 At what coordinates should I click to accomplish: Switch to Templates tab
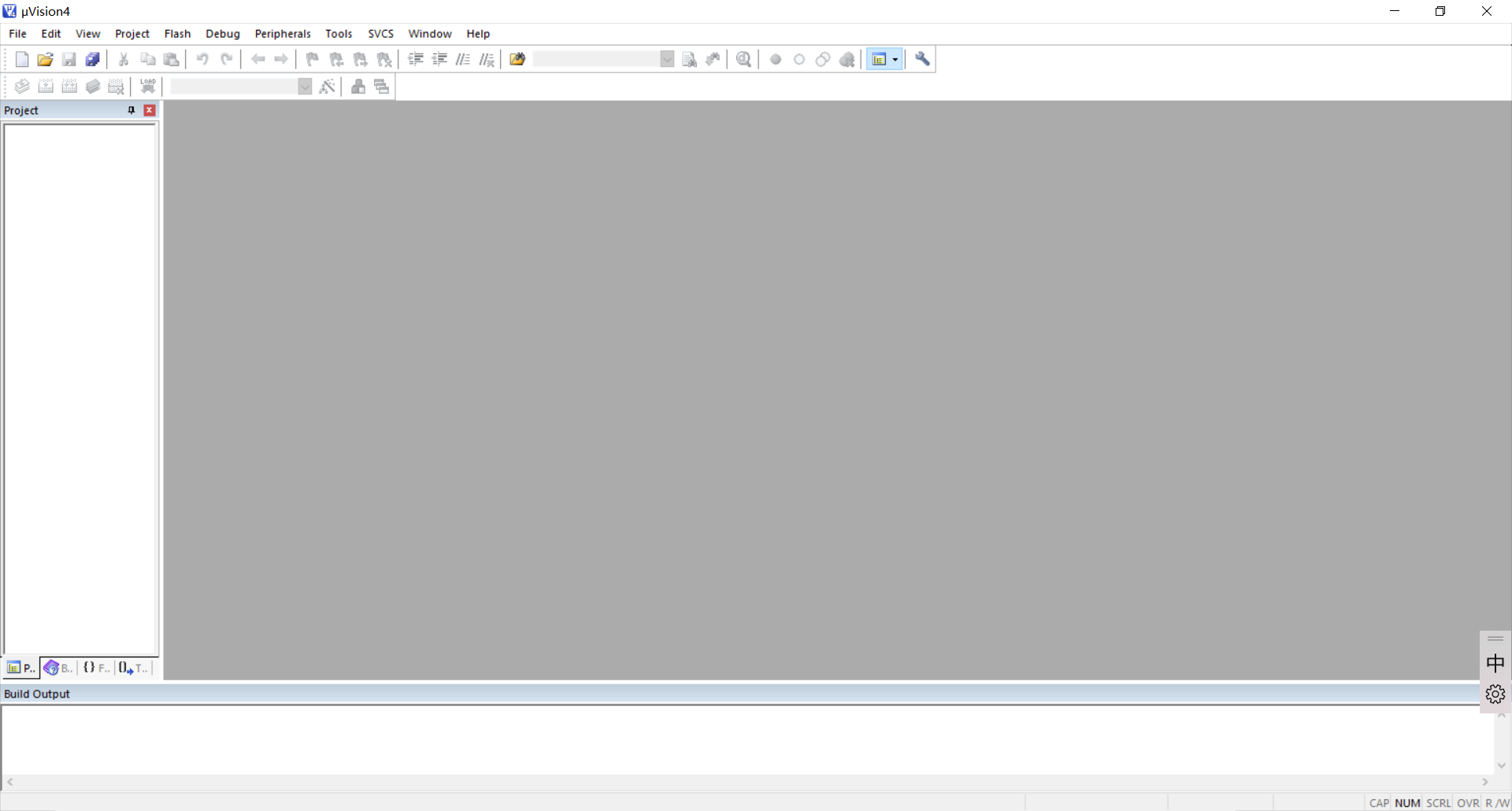coord(133,668)
